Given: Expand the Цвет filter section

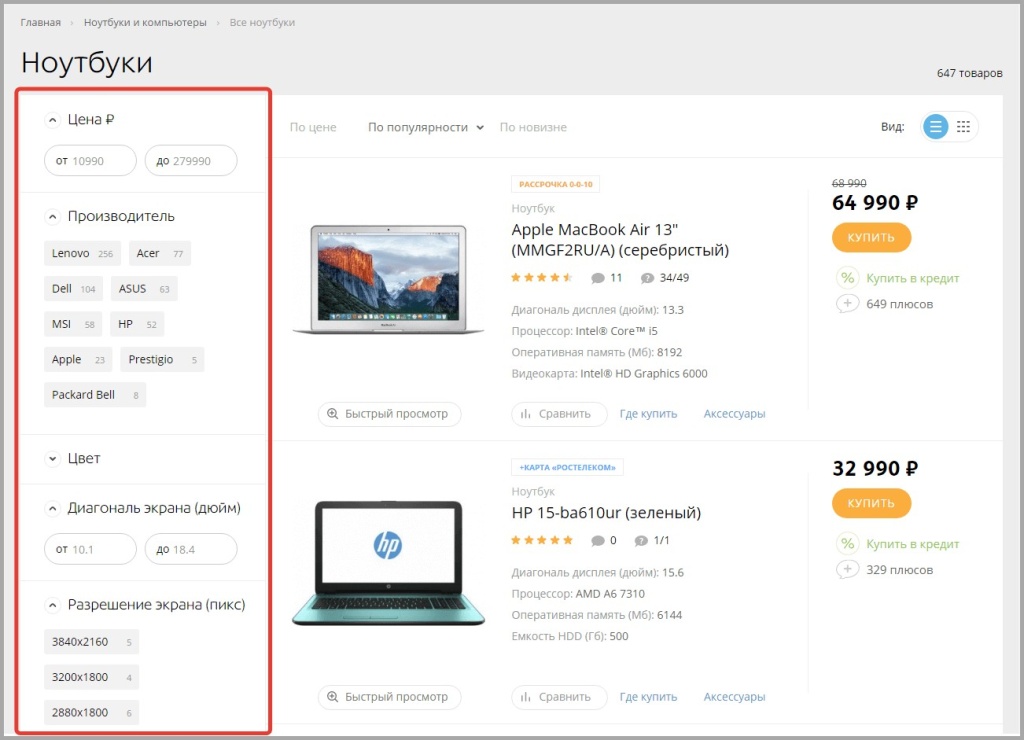Looking at the screenshot, I should pyautogui.click(x=53, y=459).
